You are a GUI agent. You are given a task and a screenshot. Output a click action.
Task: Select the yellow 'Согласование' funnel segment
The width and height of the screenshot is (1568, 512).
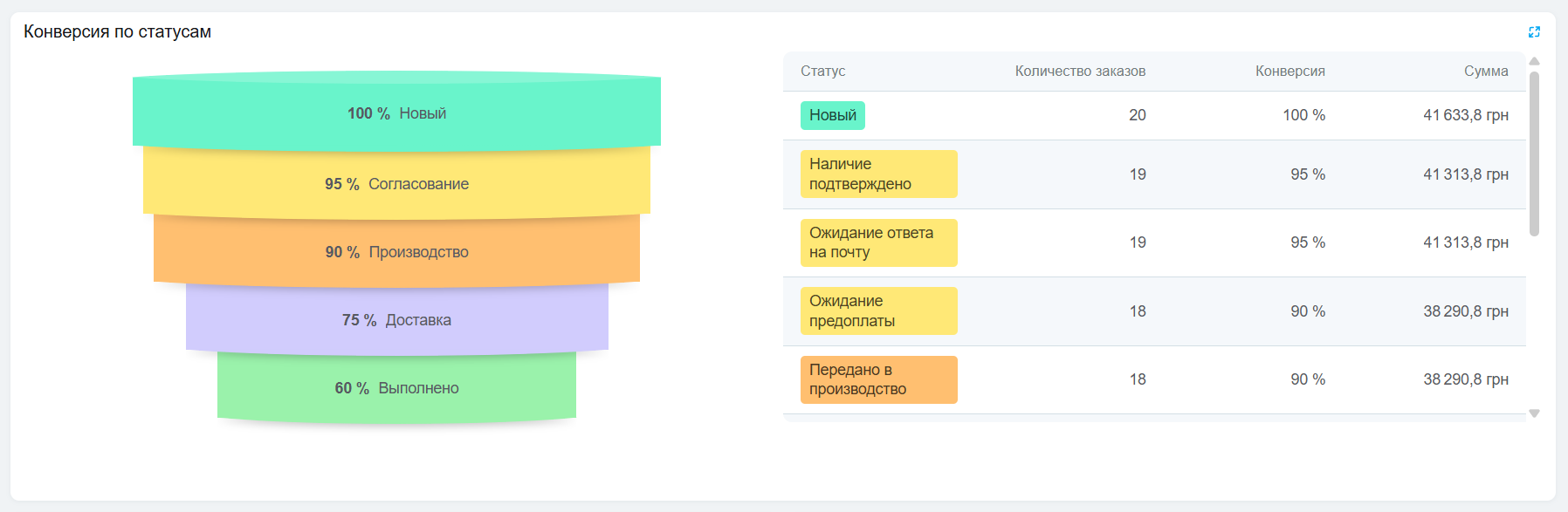(396, 184)
